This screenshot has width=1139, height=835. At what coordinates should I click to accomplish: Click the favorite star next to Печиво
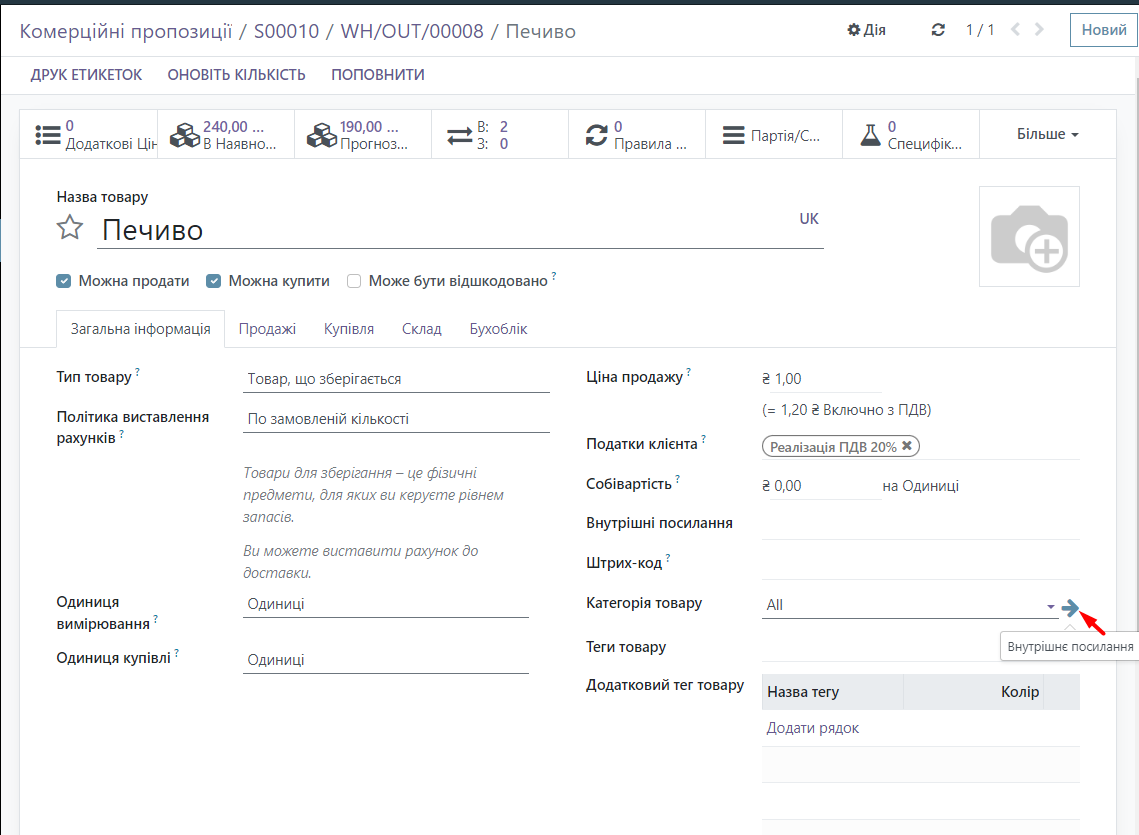point(69,229)
